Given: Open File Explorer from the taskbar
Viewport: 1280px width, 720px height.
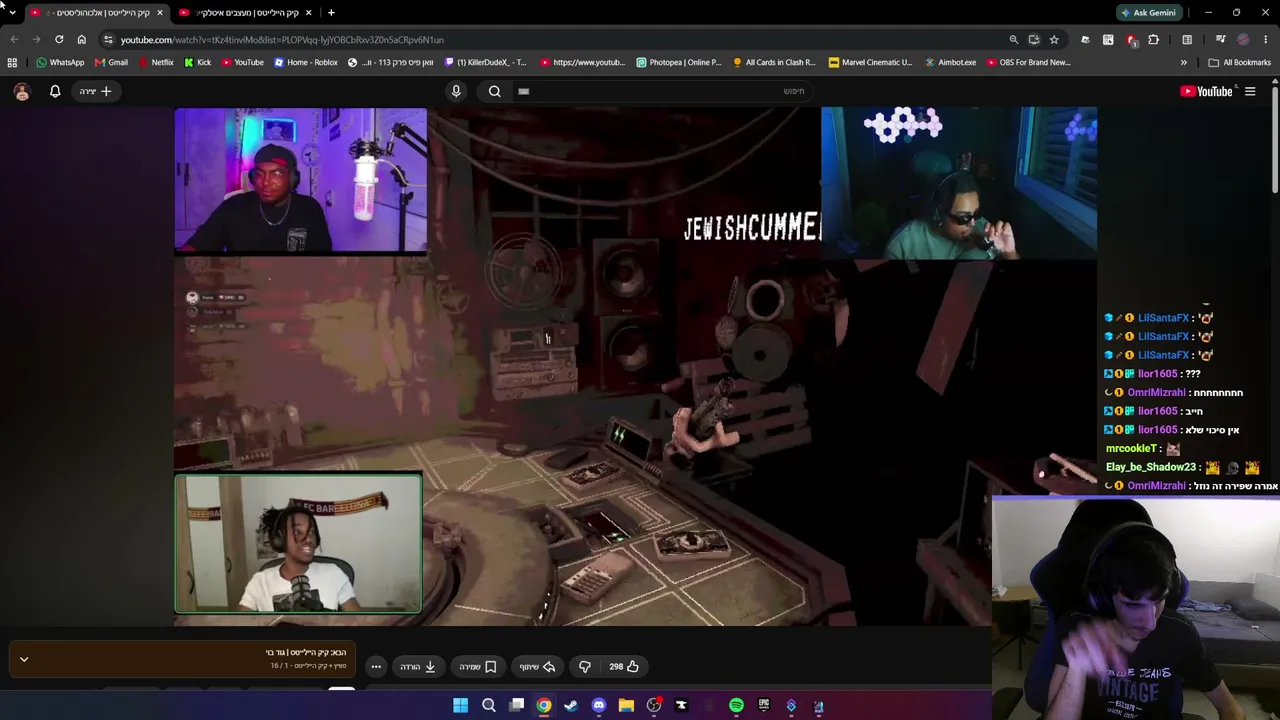Looking at the screenshot, I should pos(626,706).
